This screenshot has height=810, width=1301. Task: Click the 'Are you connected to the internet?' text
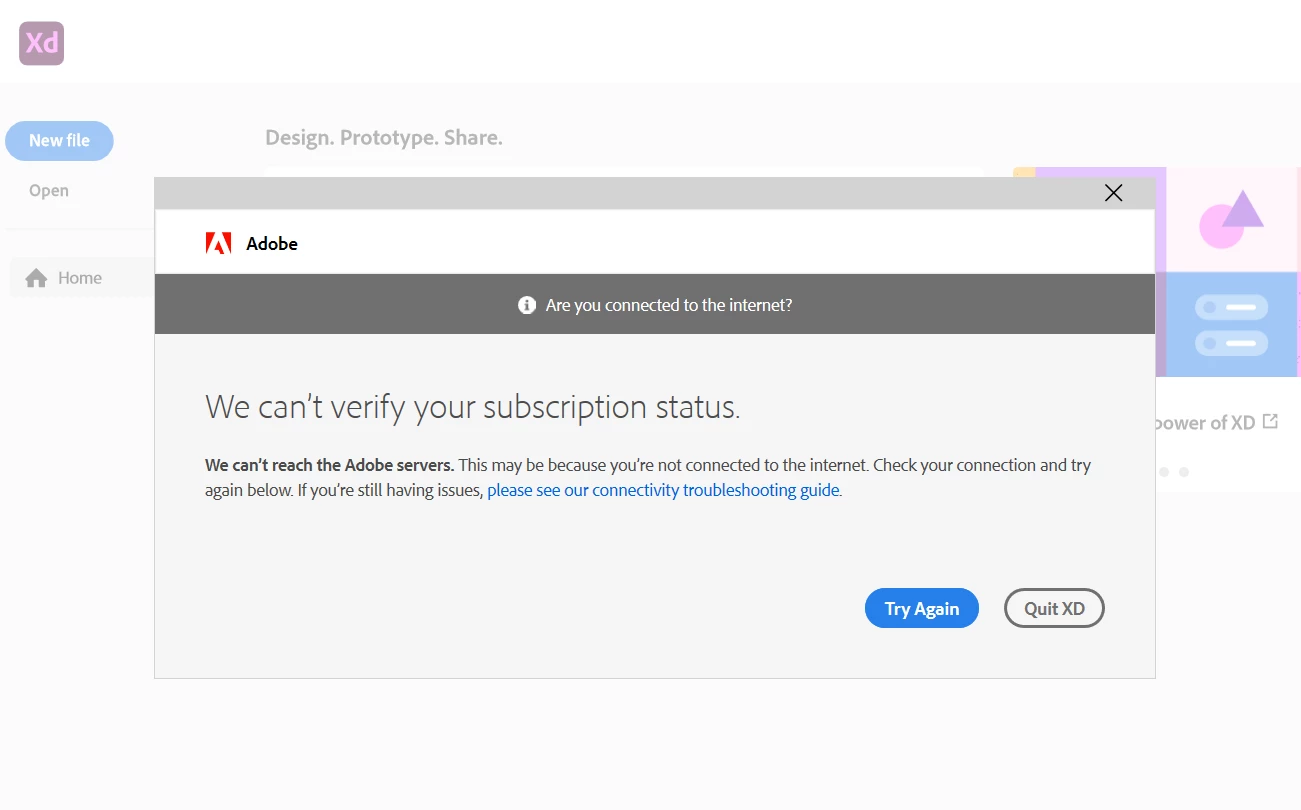pyautogui.click(x=669, y=305)
